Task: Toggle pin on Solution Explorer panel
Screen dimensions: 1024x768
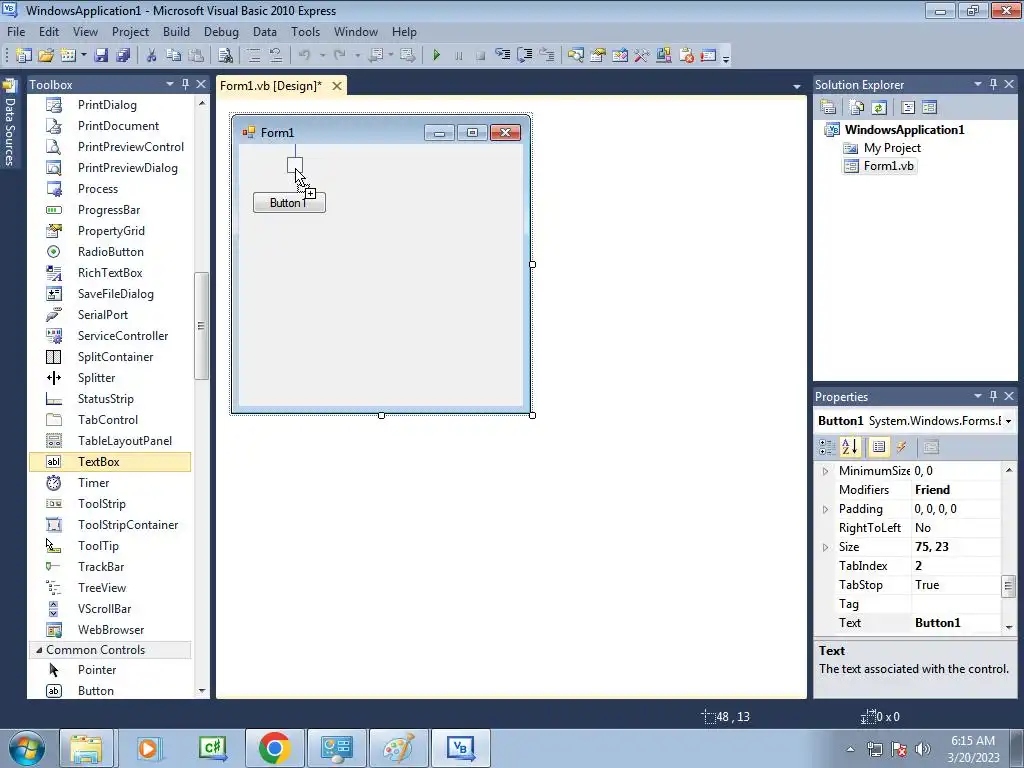Action: [993, 84]
